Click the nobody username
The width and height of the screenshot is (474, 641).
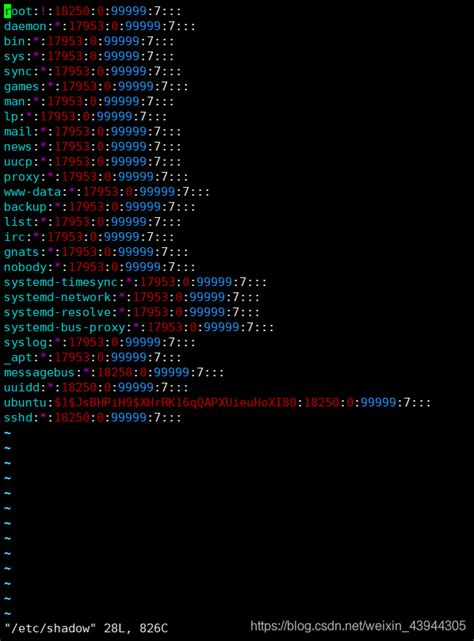pyautogui.click(x=25, y=267)
